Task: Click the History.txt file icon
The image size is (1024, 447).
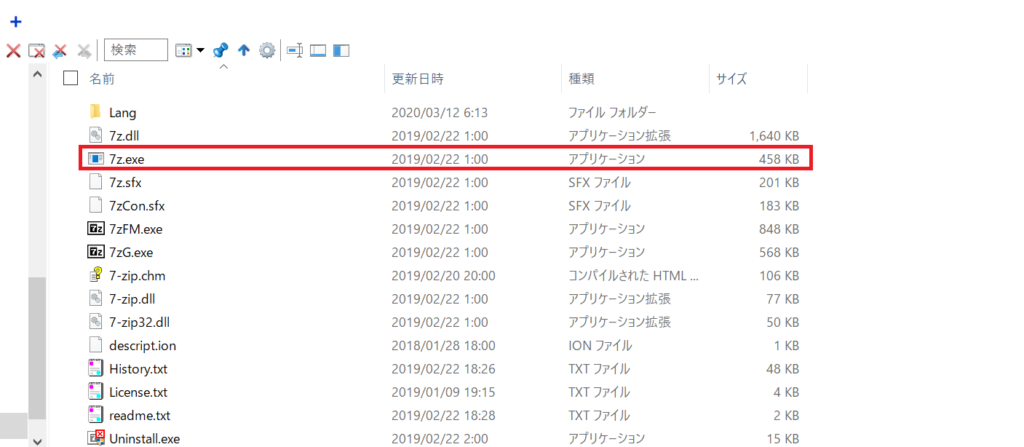Action: (95, 369)
